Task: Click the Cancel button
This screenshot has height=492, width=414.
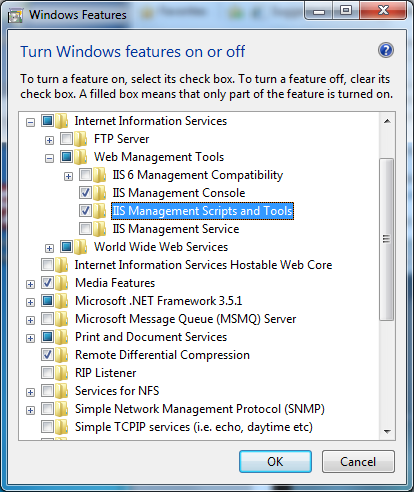Action: click(358, 462)
